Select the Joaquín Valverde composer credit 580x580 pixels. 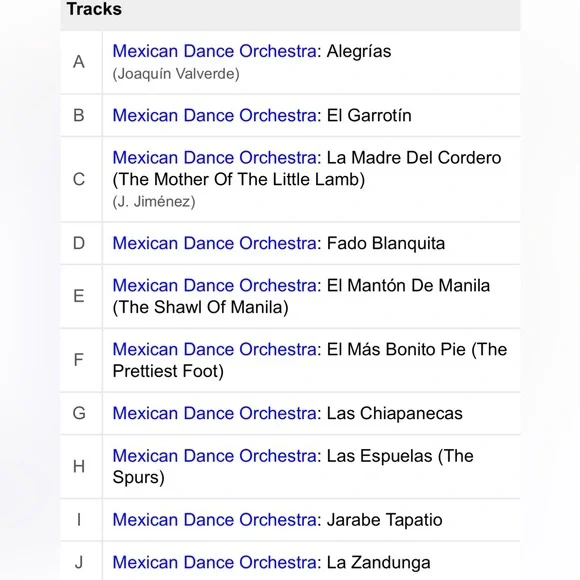coord(176,74)
